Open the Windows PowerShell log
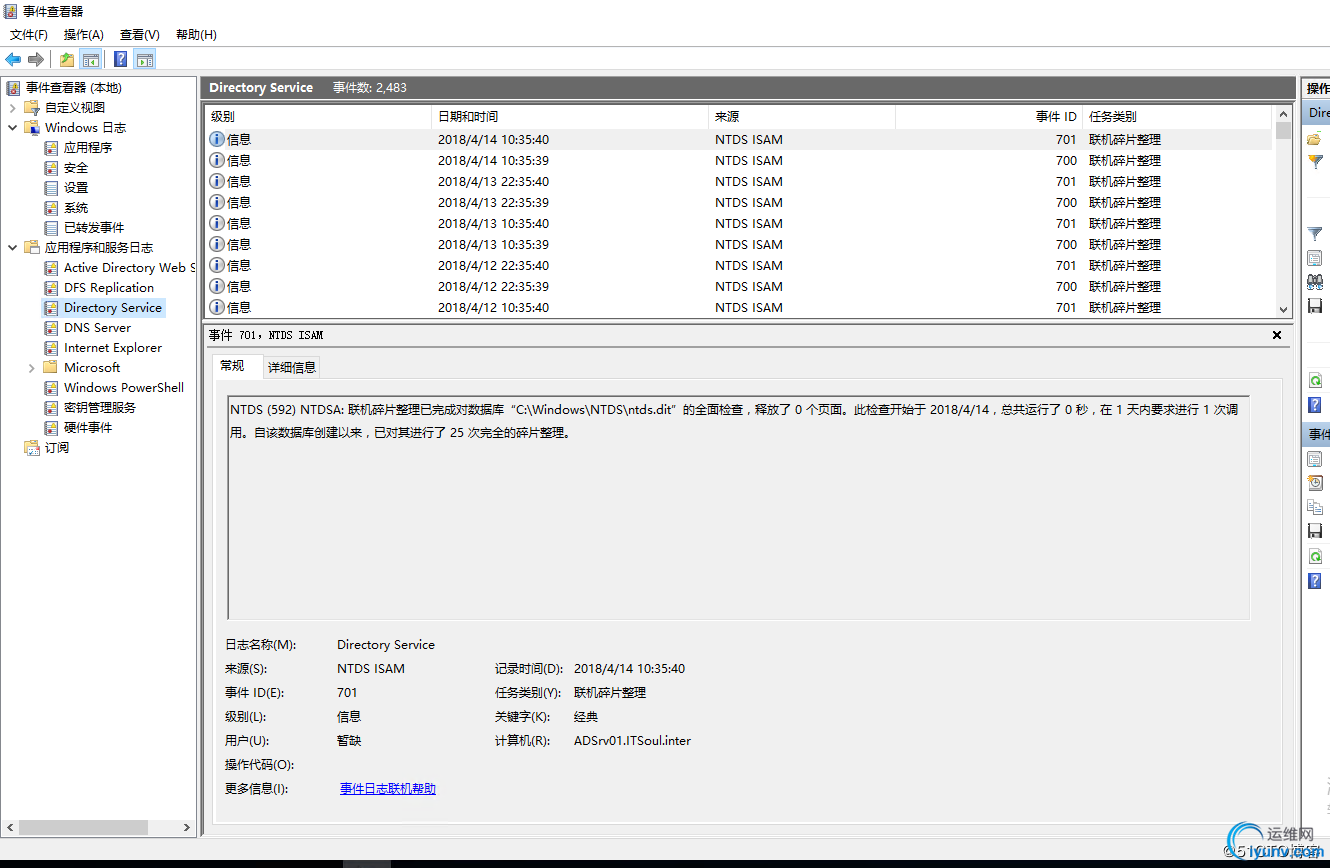The height and width of the screenshot is (868, 1330). [124, 387]
